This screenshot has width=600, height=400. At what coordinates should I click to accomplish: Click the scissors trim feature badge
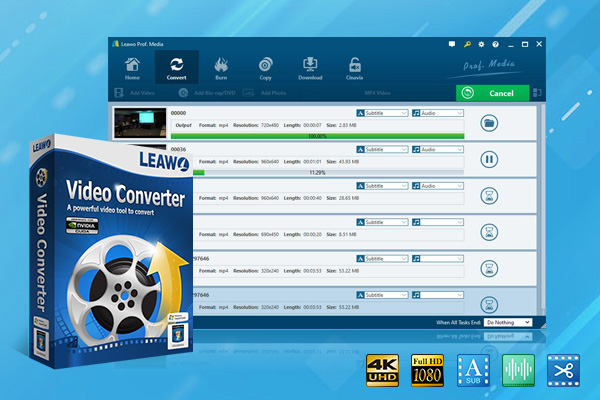[564, 371]
